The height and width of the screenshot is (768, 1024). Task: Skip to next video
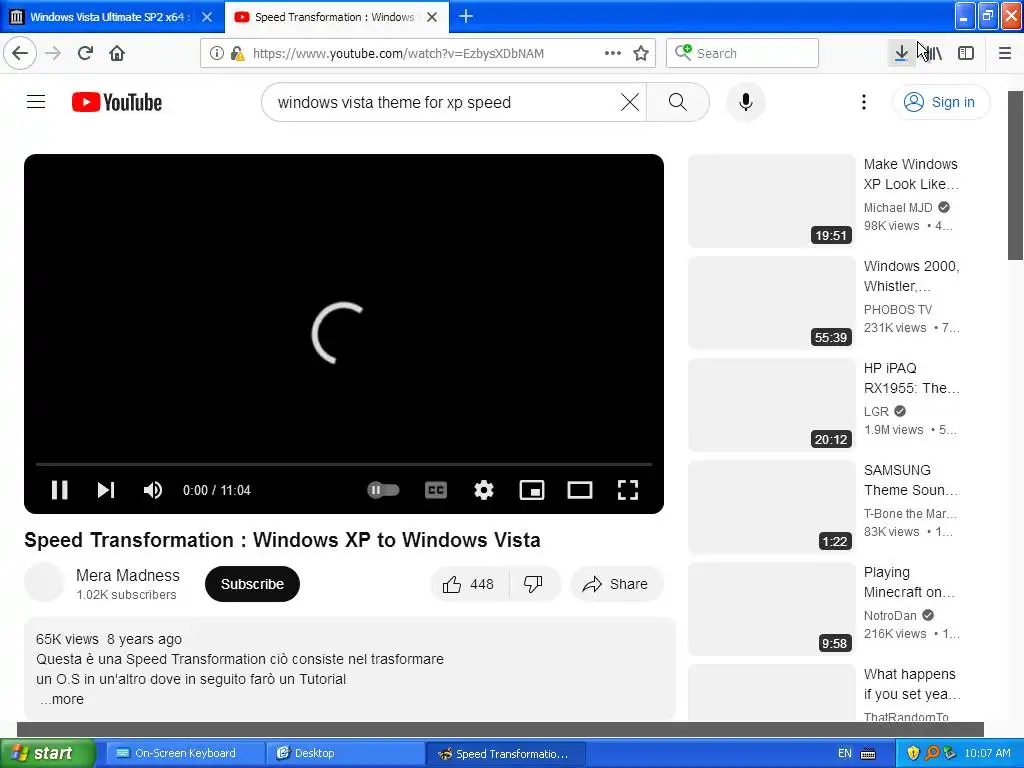tap(106, 490)
